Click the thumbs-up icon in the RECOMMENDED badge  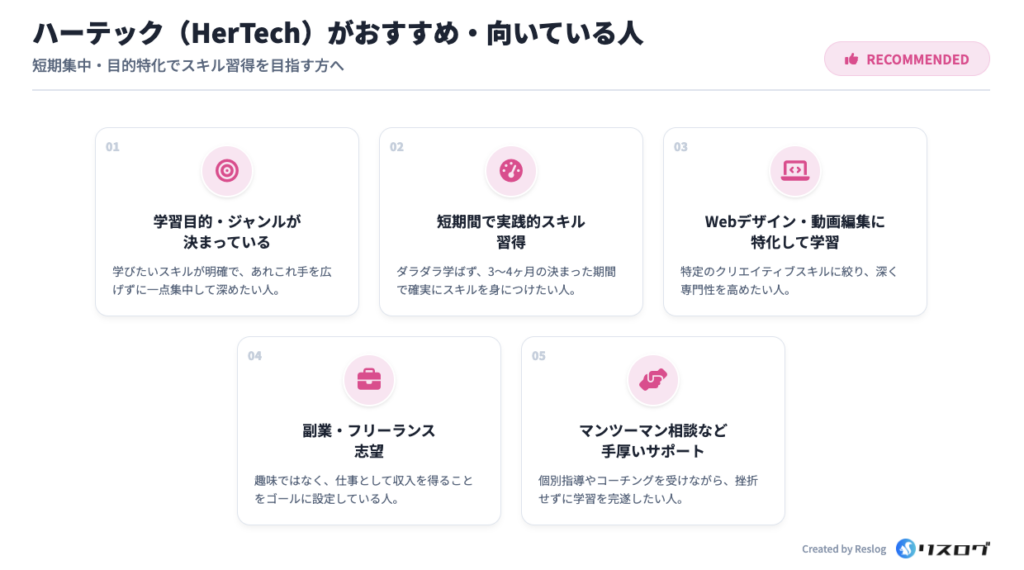click(852, 59)
